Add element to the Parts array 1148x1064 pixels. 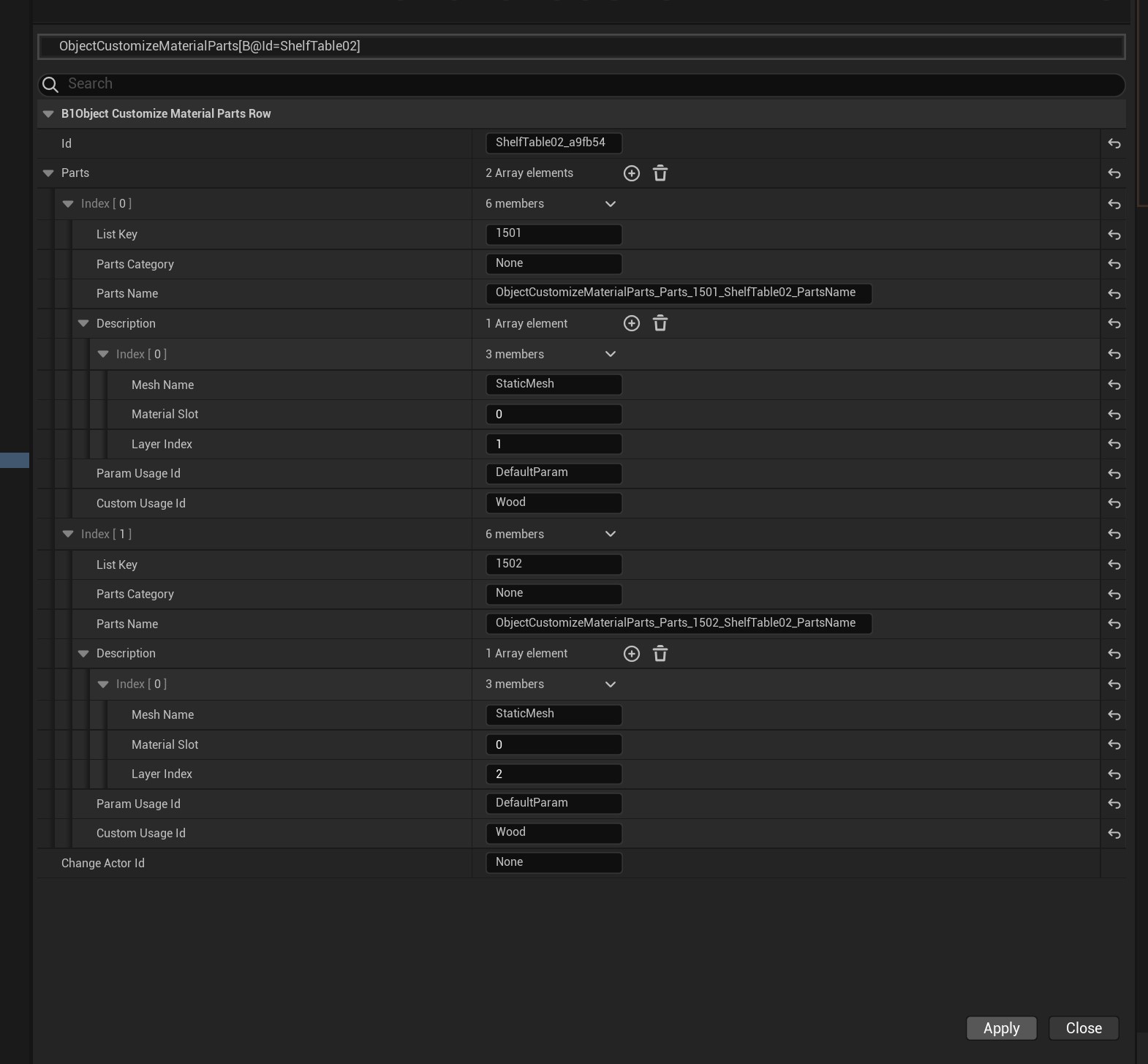pyautogui.click(x=632, y=173)
